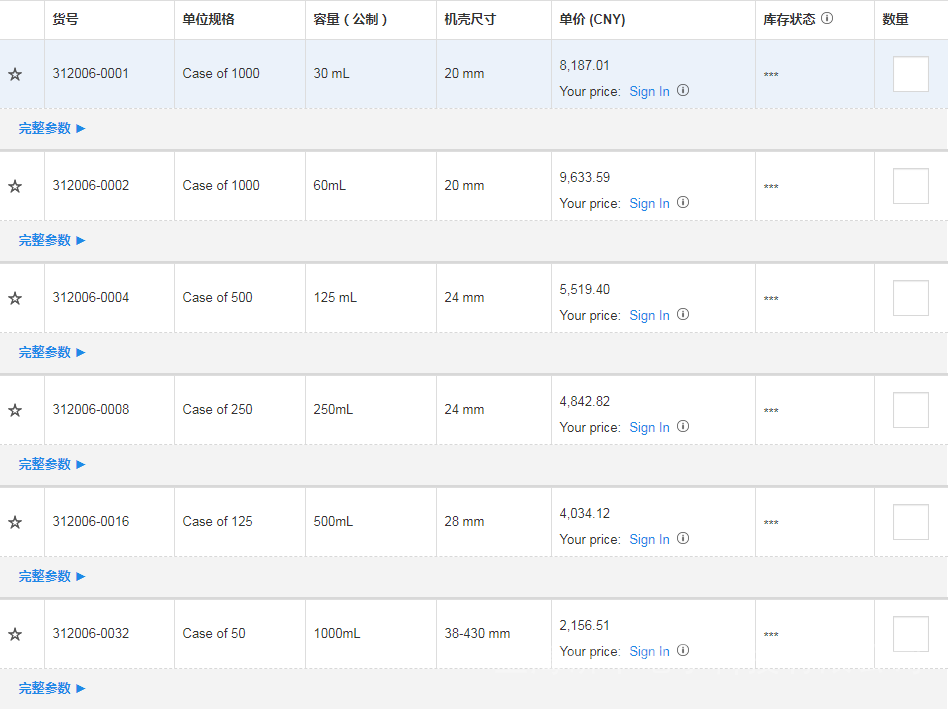
Task: Expand 完整参数 for item 312006-0004
Action: (x=52, y=352)
